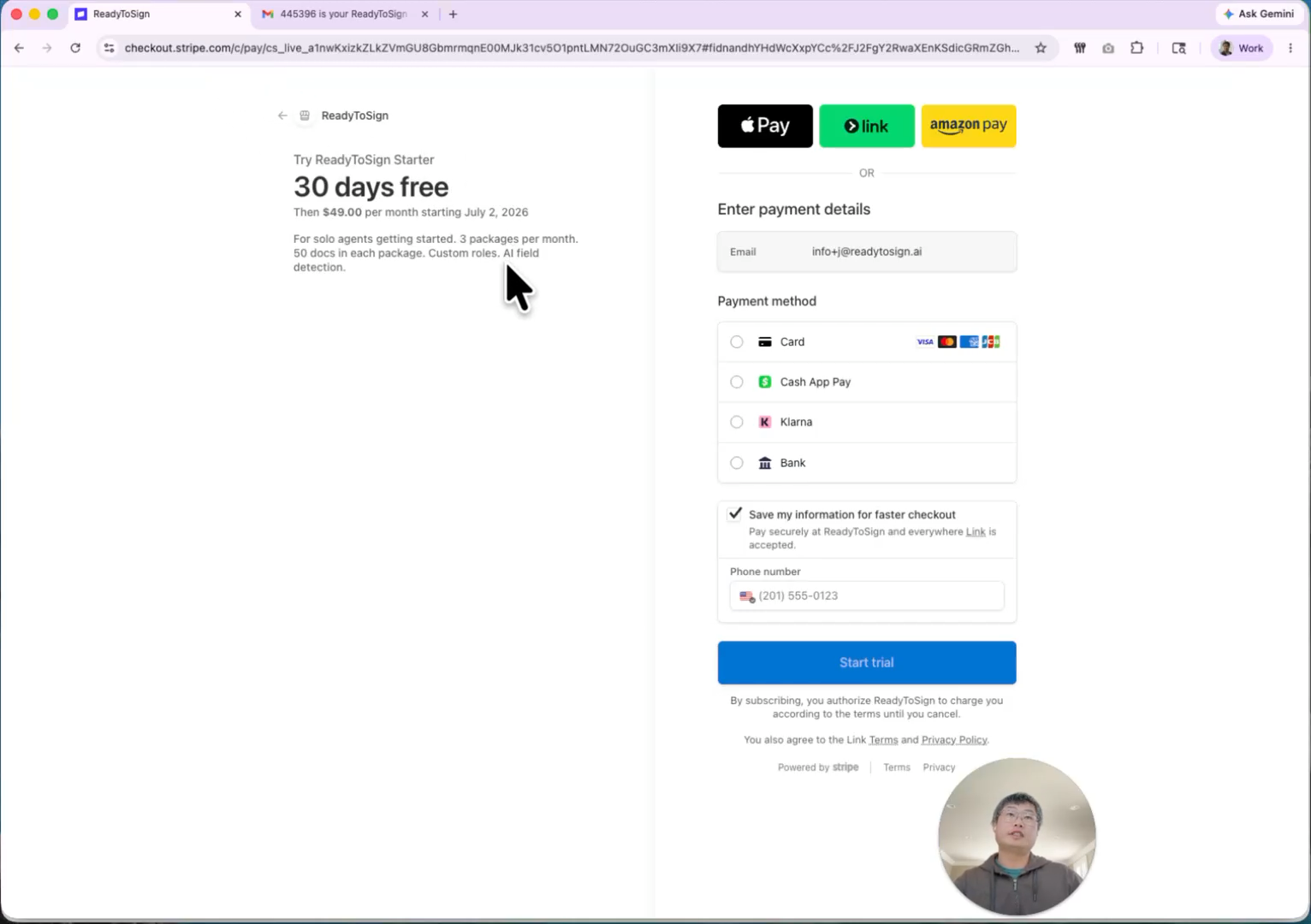The image size is (1311, 924).
Task: Switch to the Gmail 445396 code tab
Action: tap(342, 14)
